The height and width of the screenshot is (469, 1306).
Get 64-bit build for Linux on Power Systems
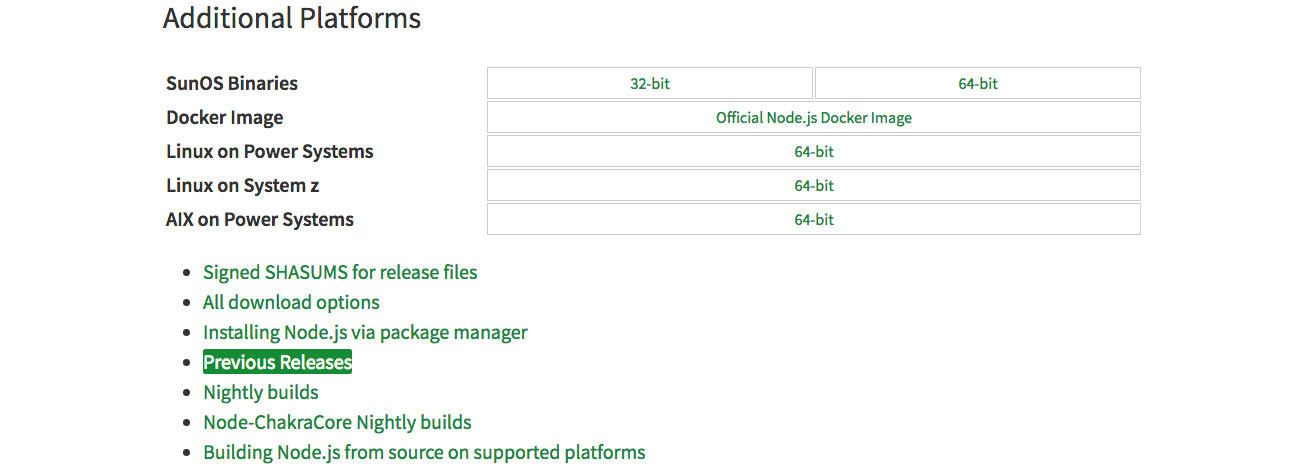(813, 152)
